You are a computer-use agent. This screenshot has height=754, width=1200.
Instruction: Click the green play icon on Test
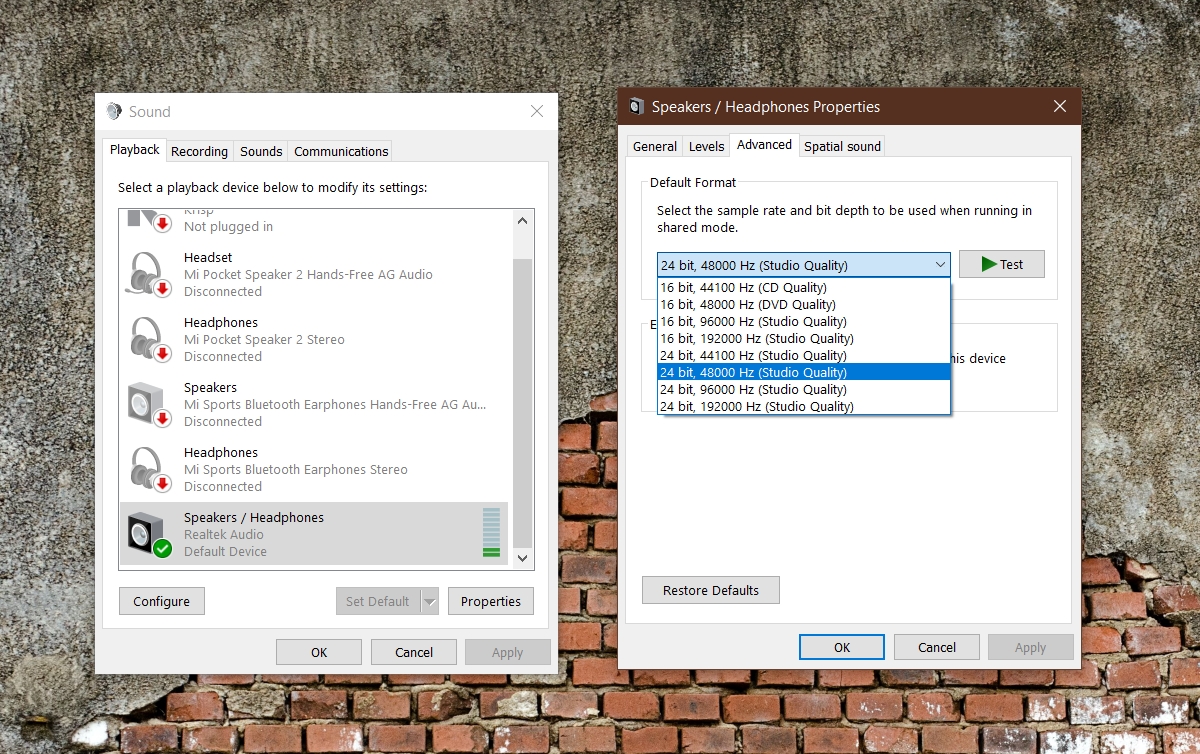(x=989, y=264)
